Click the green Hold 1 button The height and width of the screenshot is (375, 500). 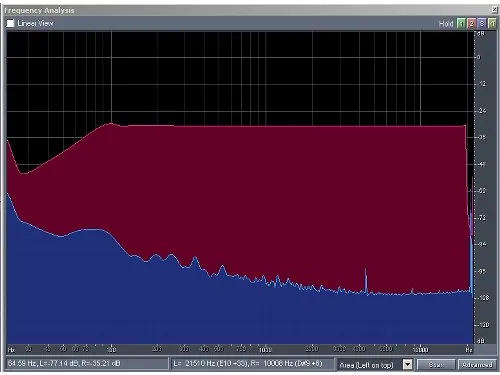(461, 23)
